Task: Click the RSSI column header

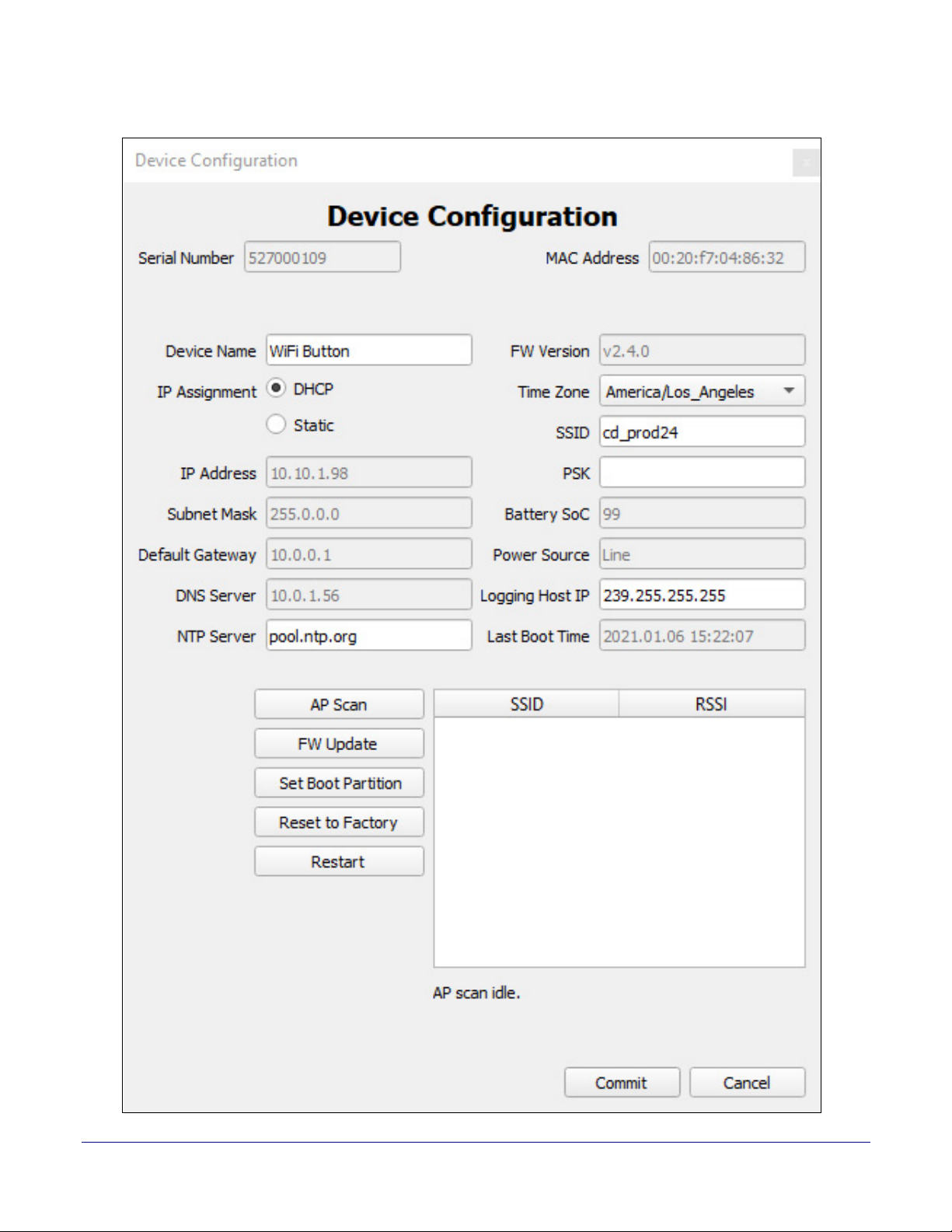Action: click(x=711, y=703)
